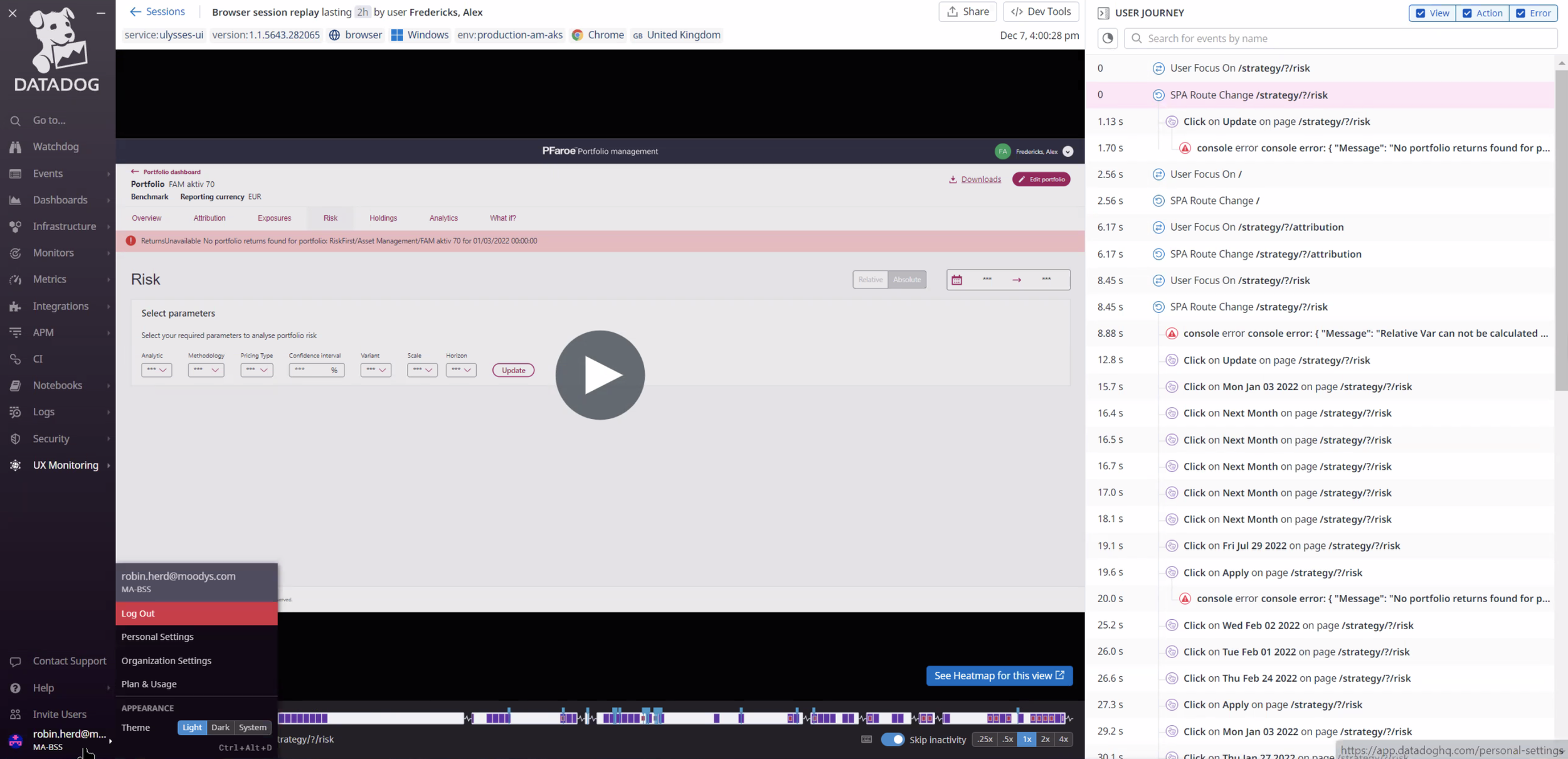Click the clock icon beside event search
The width and height of the screenshot is (1568, 759).
[x=1108, y=38]
